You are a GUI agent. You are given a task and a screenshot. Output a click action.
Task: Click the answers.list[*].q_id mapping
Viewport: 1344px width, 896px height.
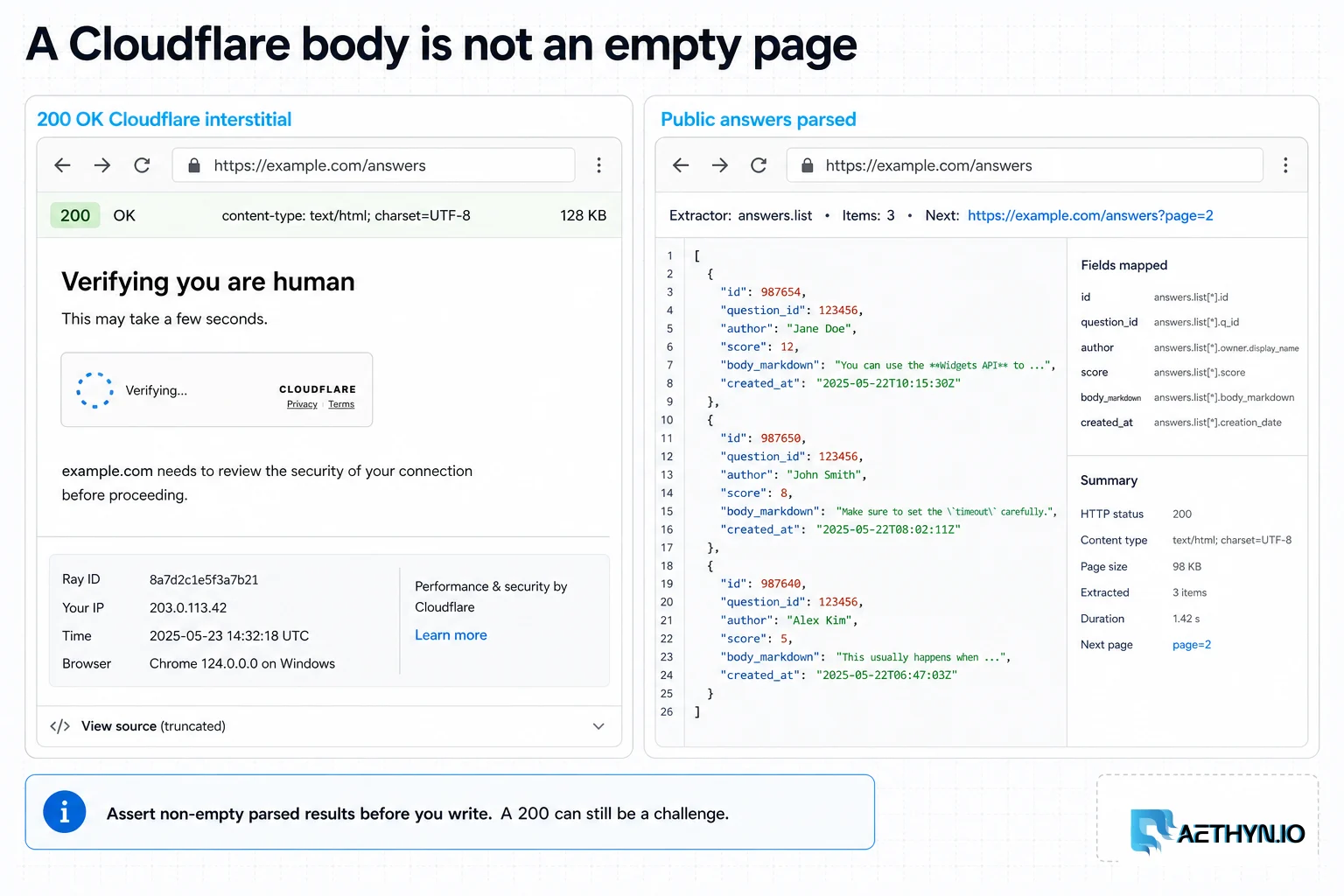coord(1196,322)
